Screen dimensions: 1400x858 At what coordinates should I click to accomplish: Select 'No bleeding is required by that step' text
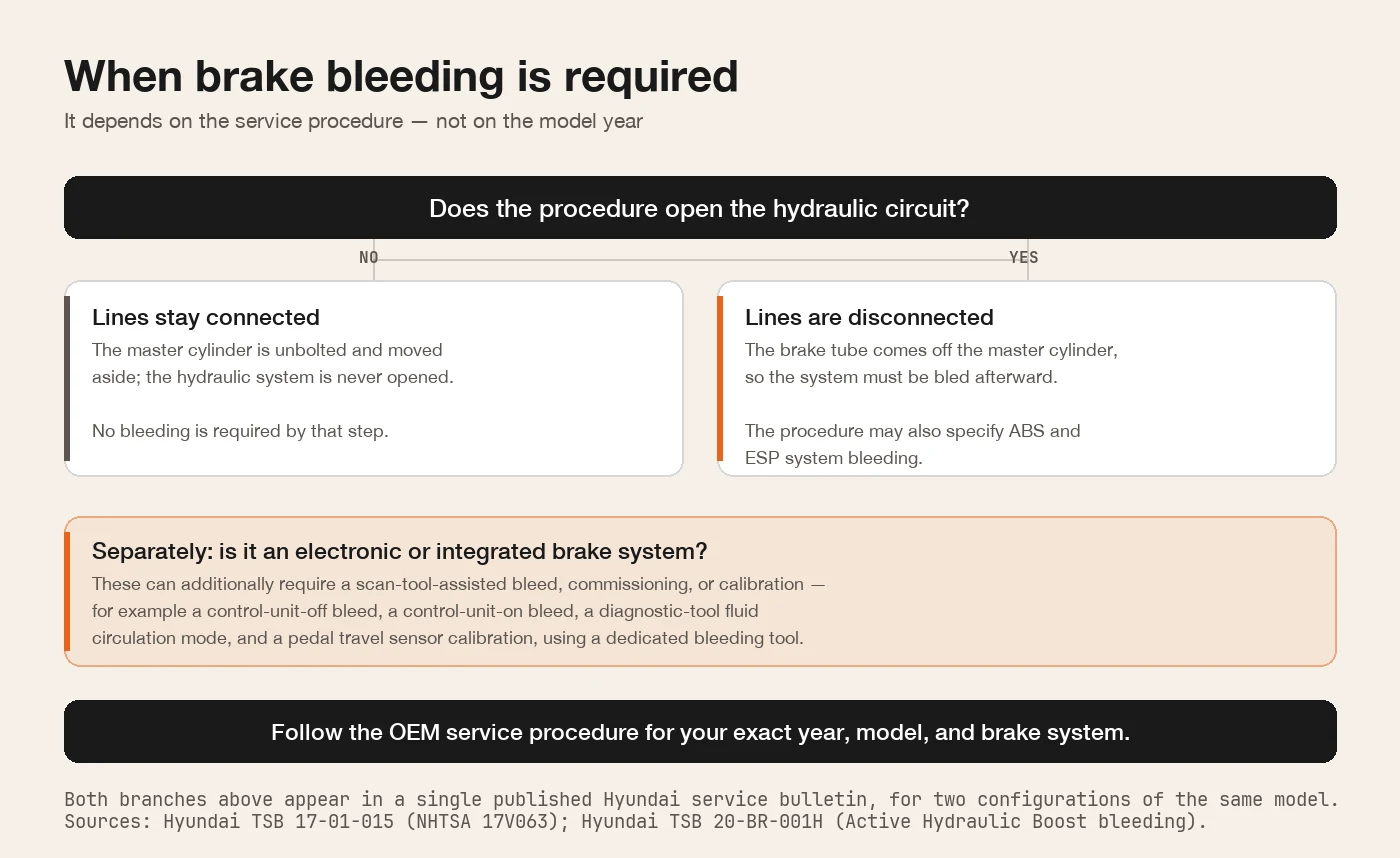pyautogui.click(x=240, y=431)
